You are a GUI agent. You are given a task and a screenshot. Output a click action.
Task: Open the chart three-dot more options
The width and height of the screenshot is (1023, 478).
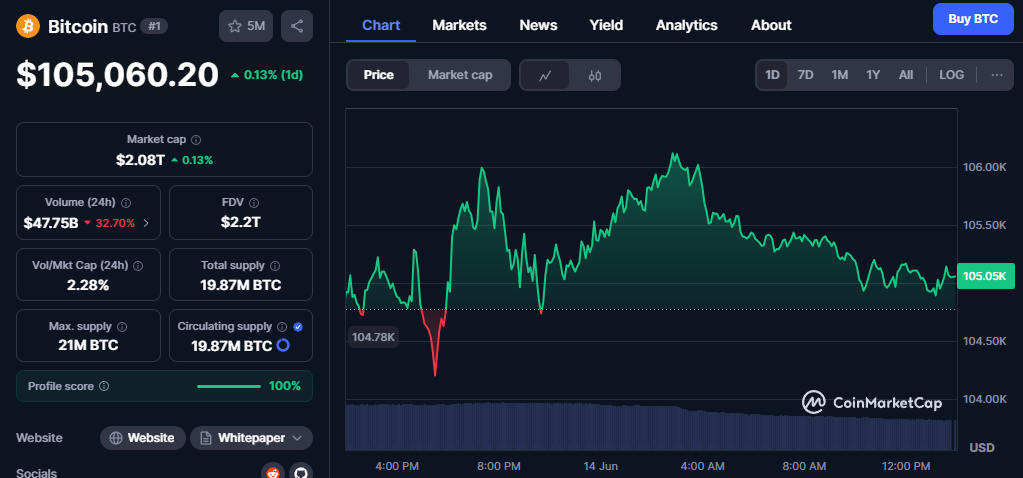coord(996,75)
